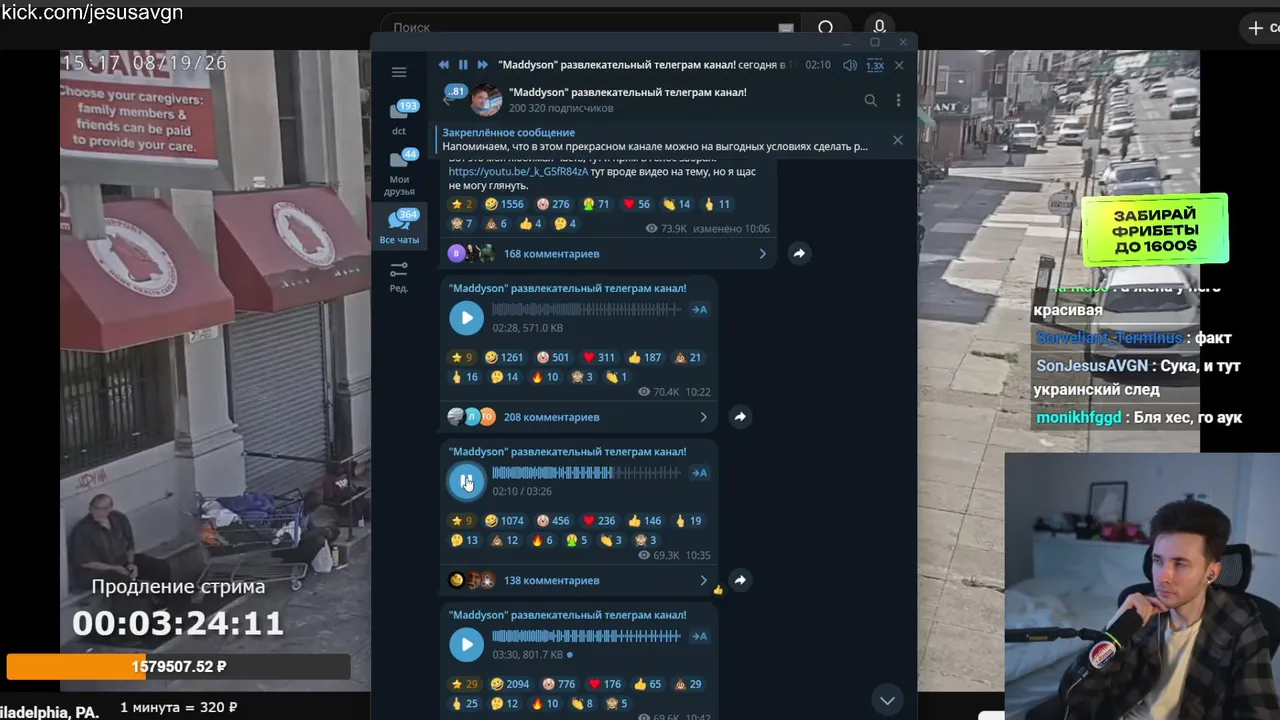Toggle the heart 56 reaction

pyautogui.click(x=636, y=204)
